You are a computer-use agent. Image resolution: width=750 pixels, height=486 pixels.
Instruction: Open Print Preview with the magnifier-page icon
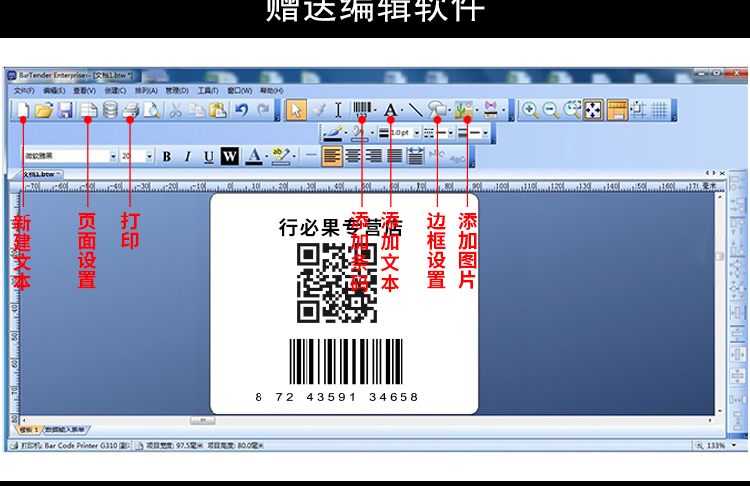point(152,110)
